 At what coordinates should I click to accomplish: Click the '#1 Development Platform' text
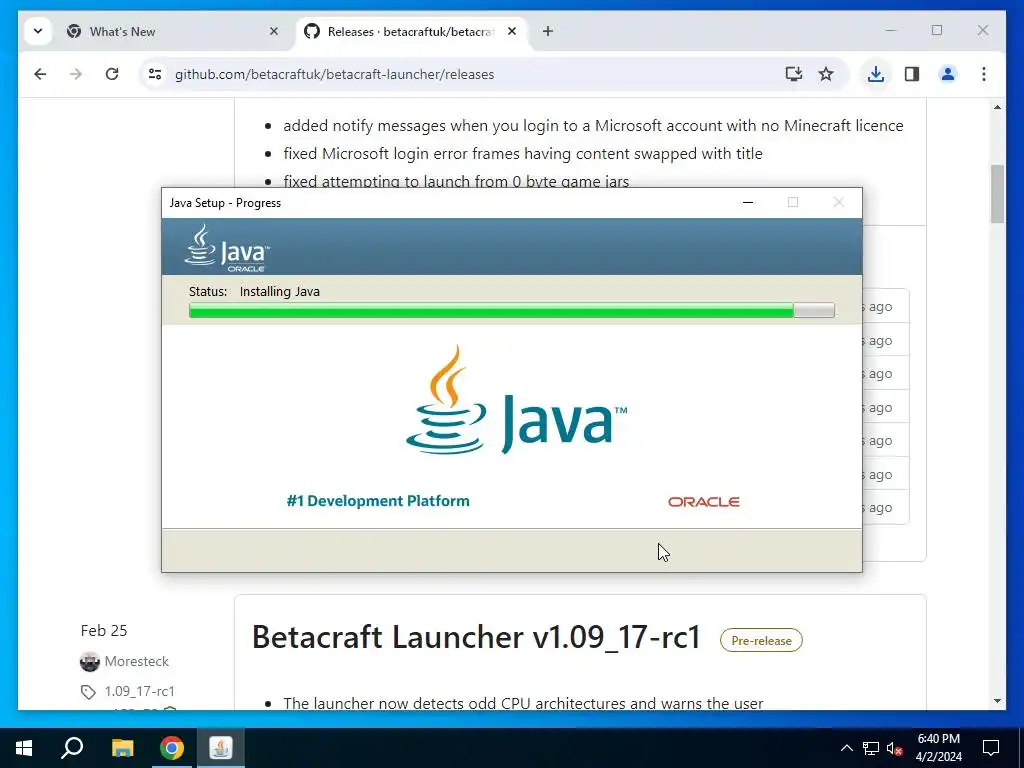coord(378,501)
